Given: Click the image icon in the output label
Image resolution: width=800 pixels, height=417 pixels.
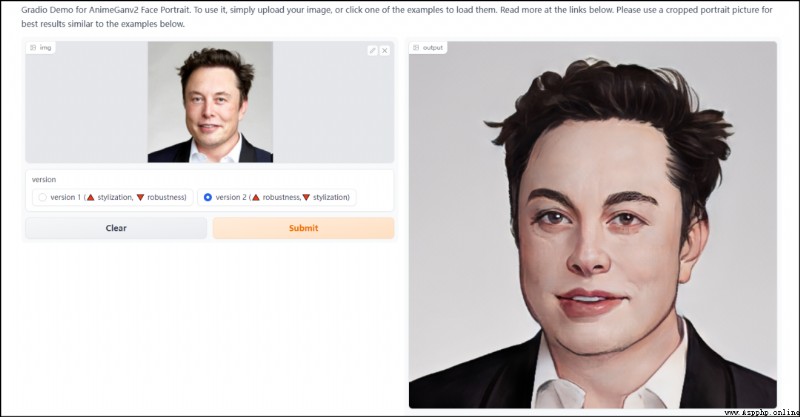Looking at the screenshot, I should (416, 47).
